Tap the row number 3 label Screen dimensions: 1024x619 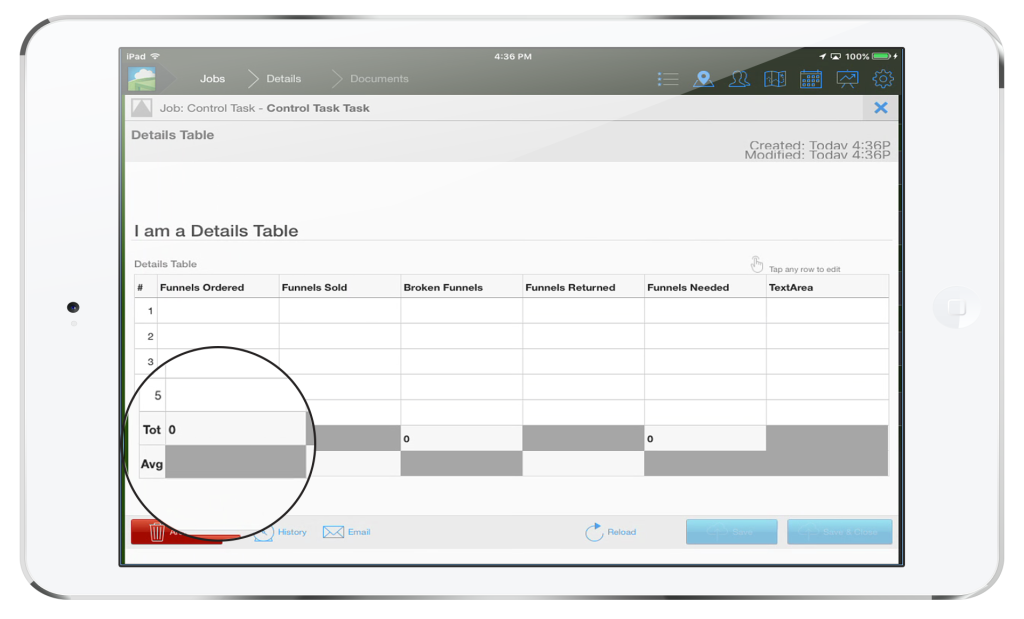[x=150, y=361]
